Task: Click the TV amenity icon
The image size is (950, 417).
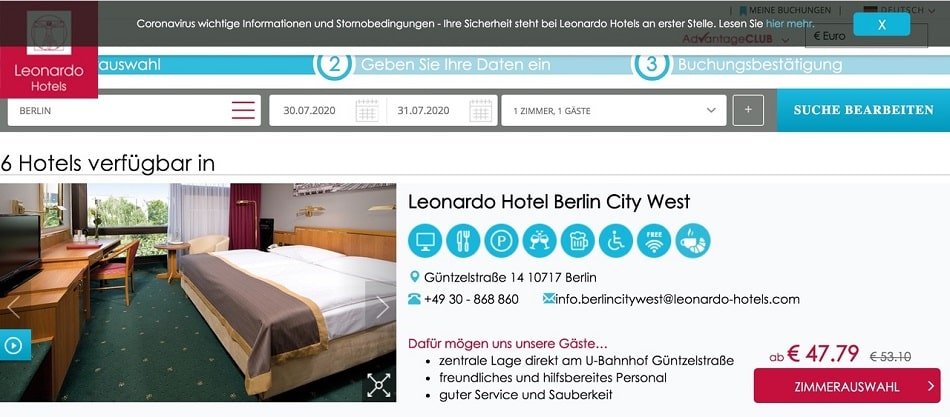Action: pos(425,241)
